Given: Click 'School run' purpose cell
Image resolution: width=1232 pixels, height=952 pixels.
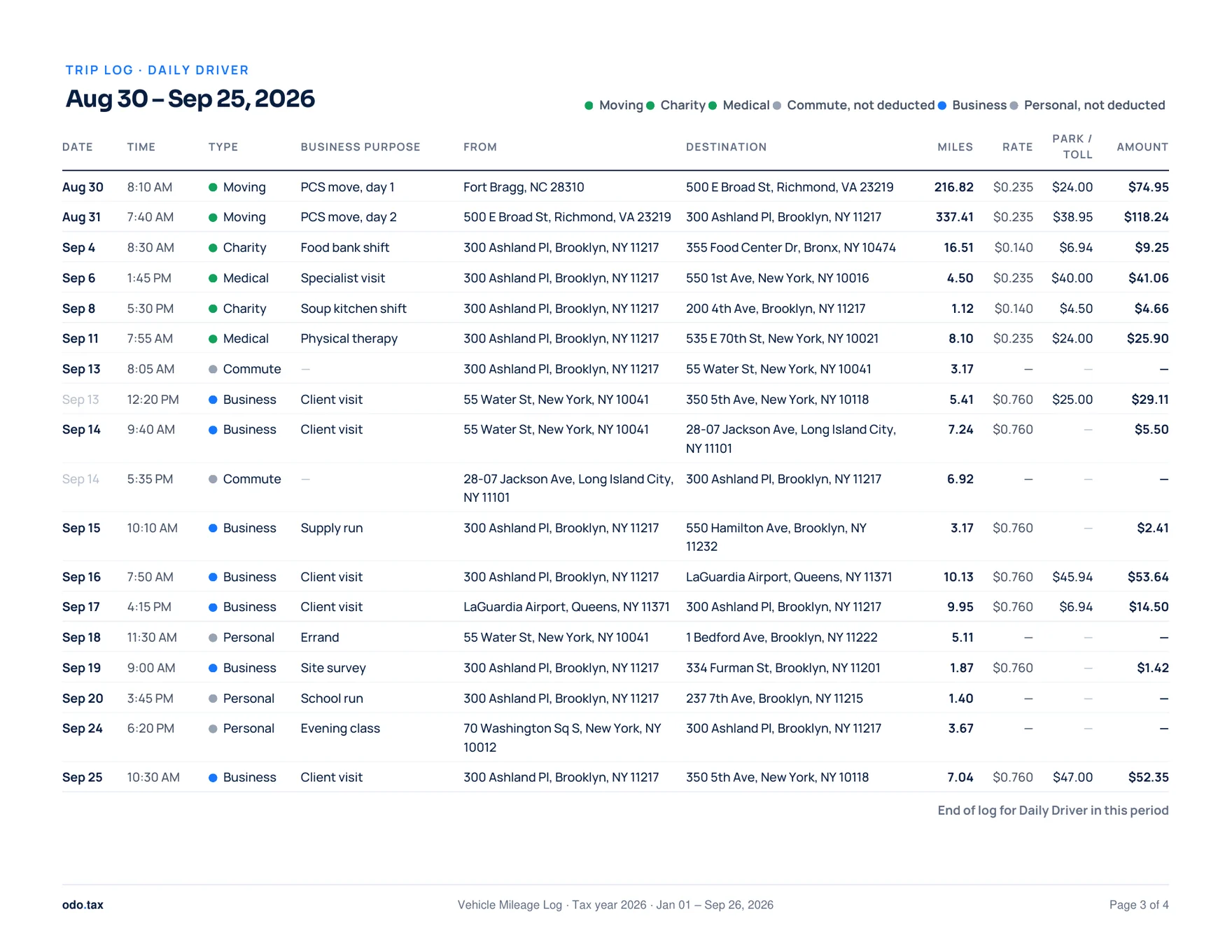Looking at the screenshot, I should point(332,699).
